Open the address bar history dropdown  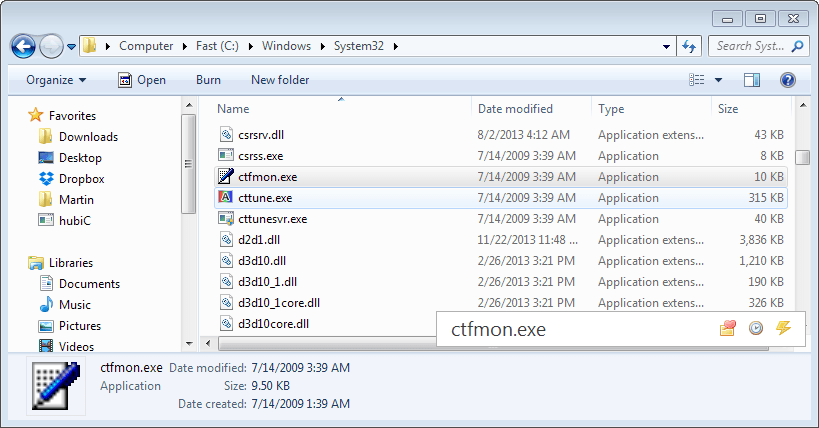click(667, 46)
